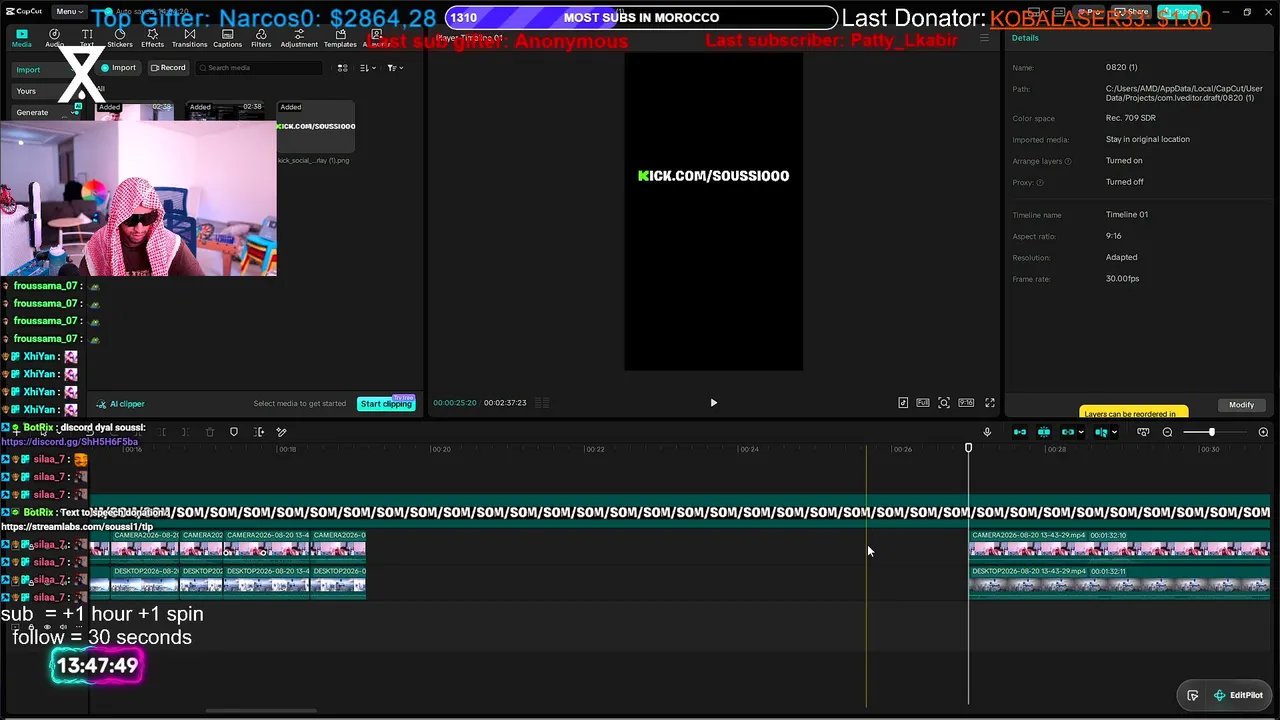Click the Search media field
1280x720 pixels.
coord(259,68)
